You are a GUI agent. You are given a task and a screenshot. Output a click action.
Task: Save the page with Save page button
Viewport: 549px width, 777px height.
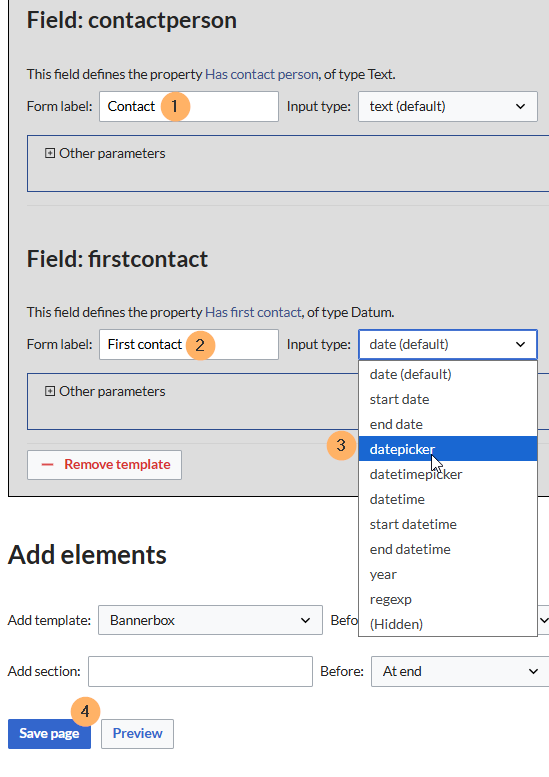click(x=49, y=734)
